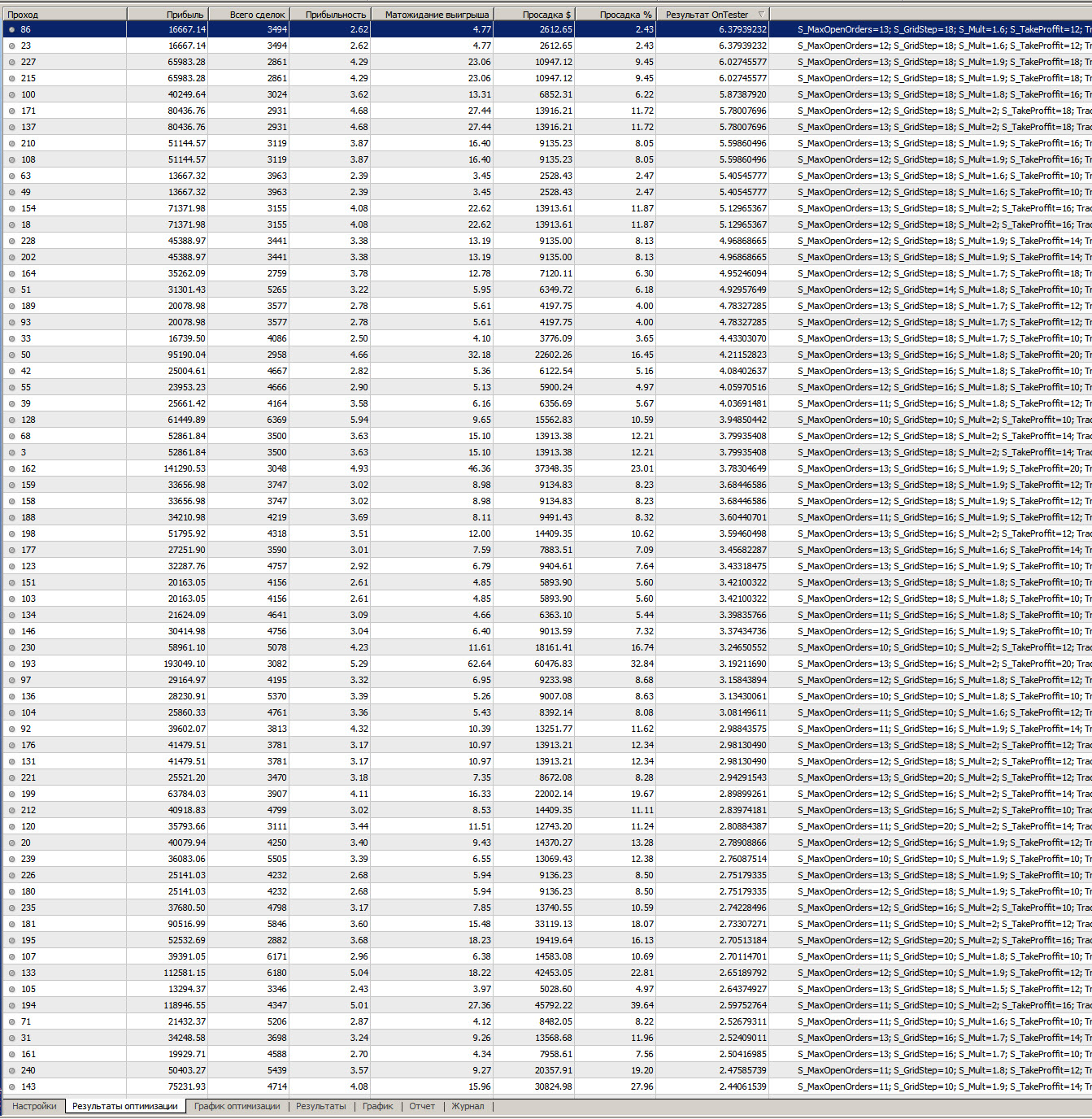The height and width of the screenshot is (1119, 1092).
Task: Open the Настройки tab
Action: point(34,1106)
